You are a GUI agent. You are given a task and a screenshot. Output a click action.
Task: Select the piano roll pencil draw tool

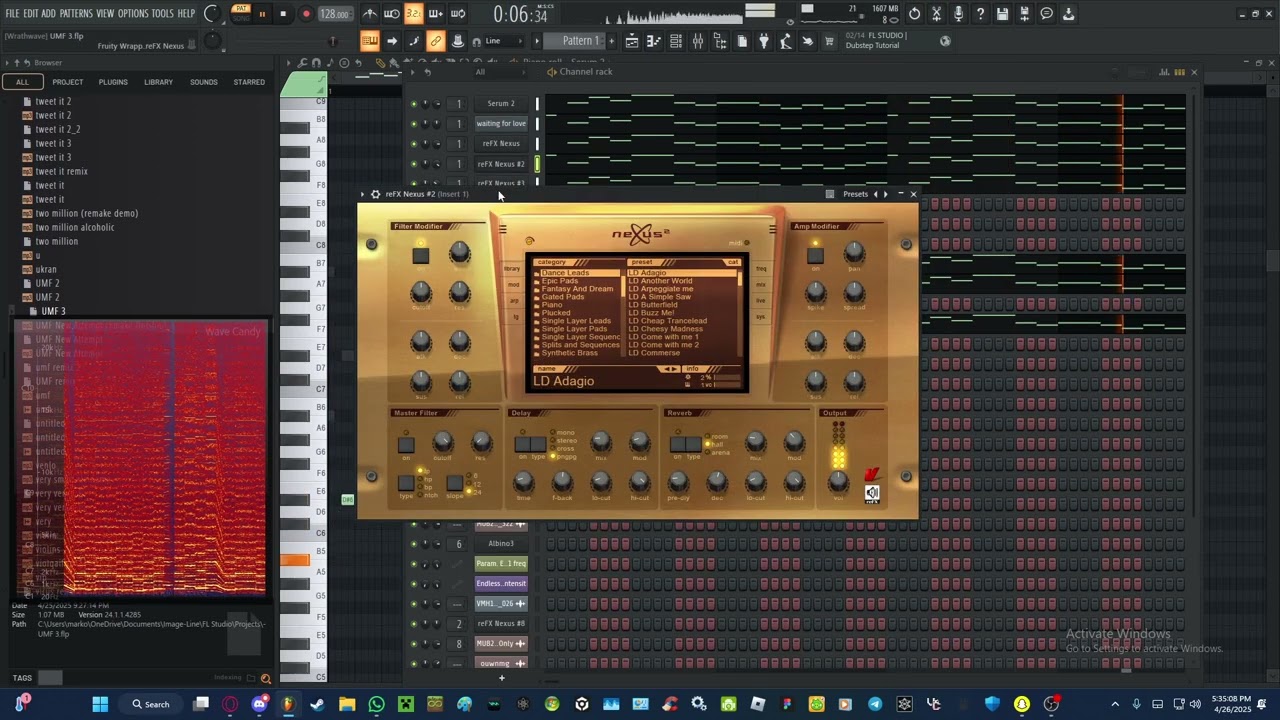tap(380, 62)
